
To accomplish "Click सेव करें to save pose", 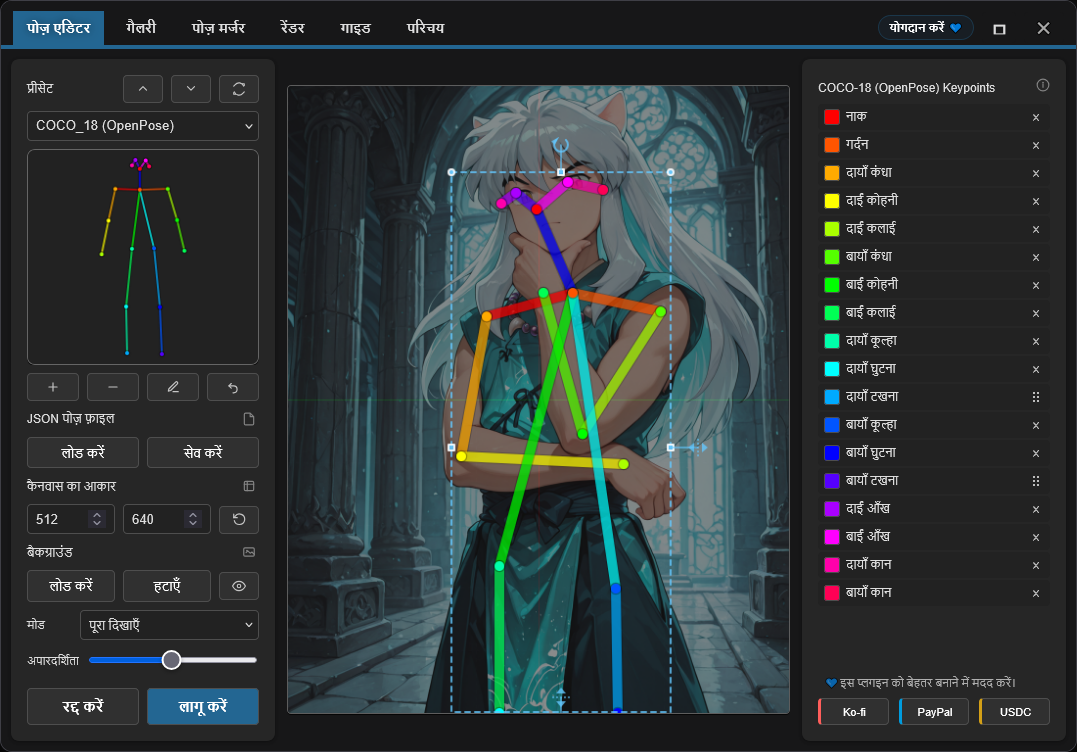I will (x=203, y=453).
